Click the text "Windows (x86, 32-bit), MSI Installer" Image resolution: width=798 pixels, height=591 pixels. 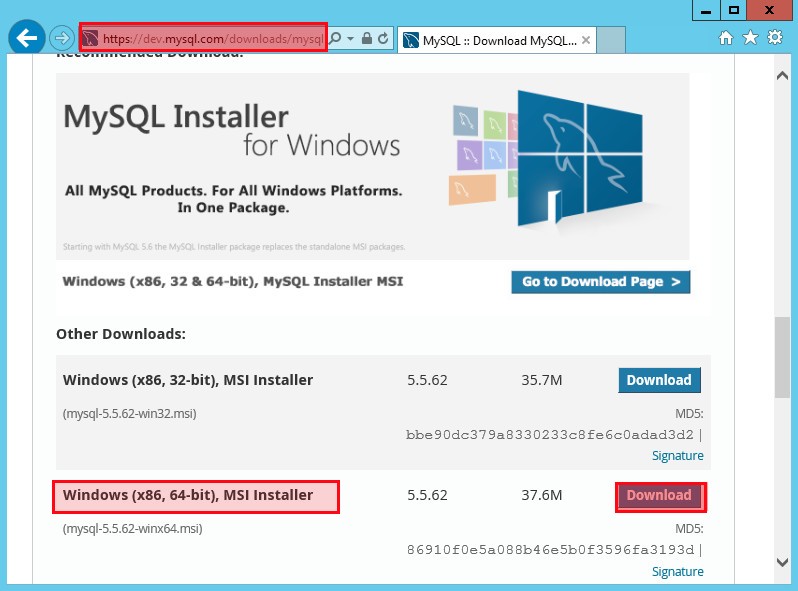point(188,380)
